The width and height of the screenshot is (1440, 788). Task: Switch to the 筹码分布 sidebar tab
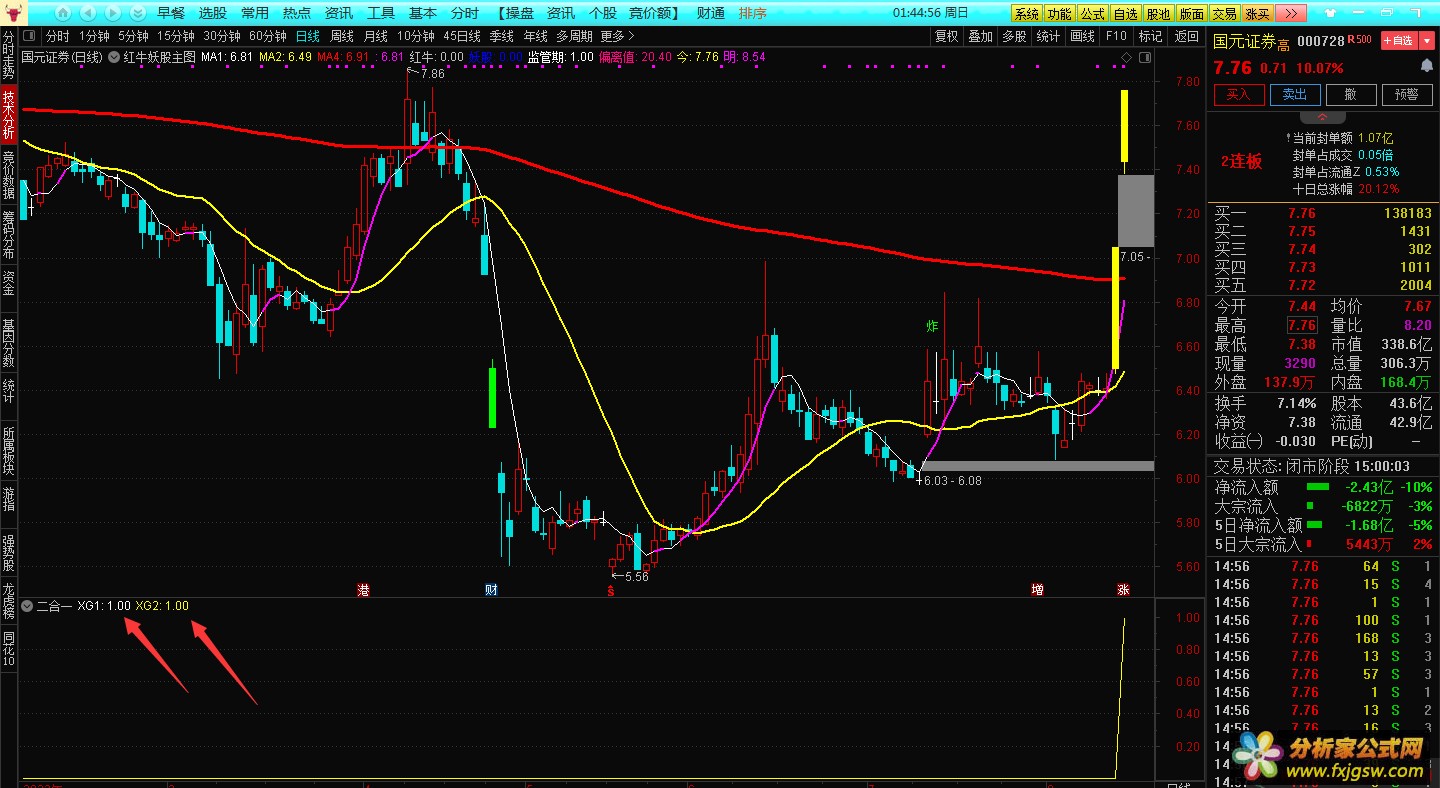tap(9, 234)
